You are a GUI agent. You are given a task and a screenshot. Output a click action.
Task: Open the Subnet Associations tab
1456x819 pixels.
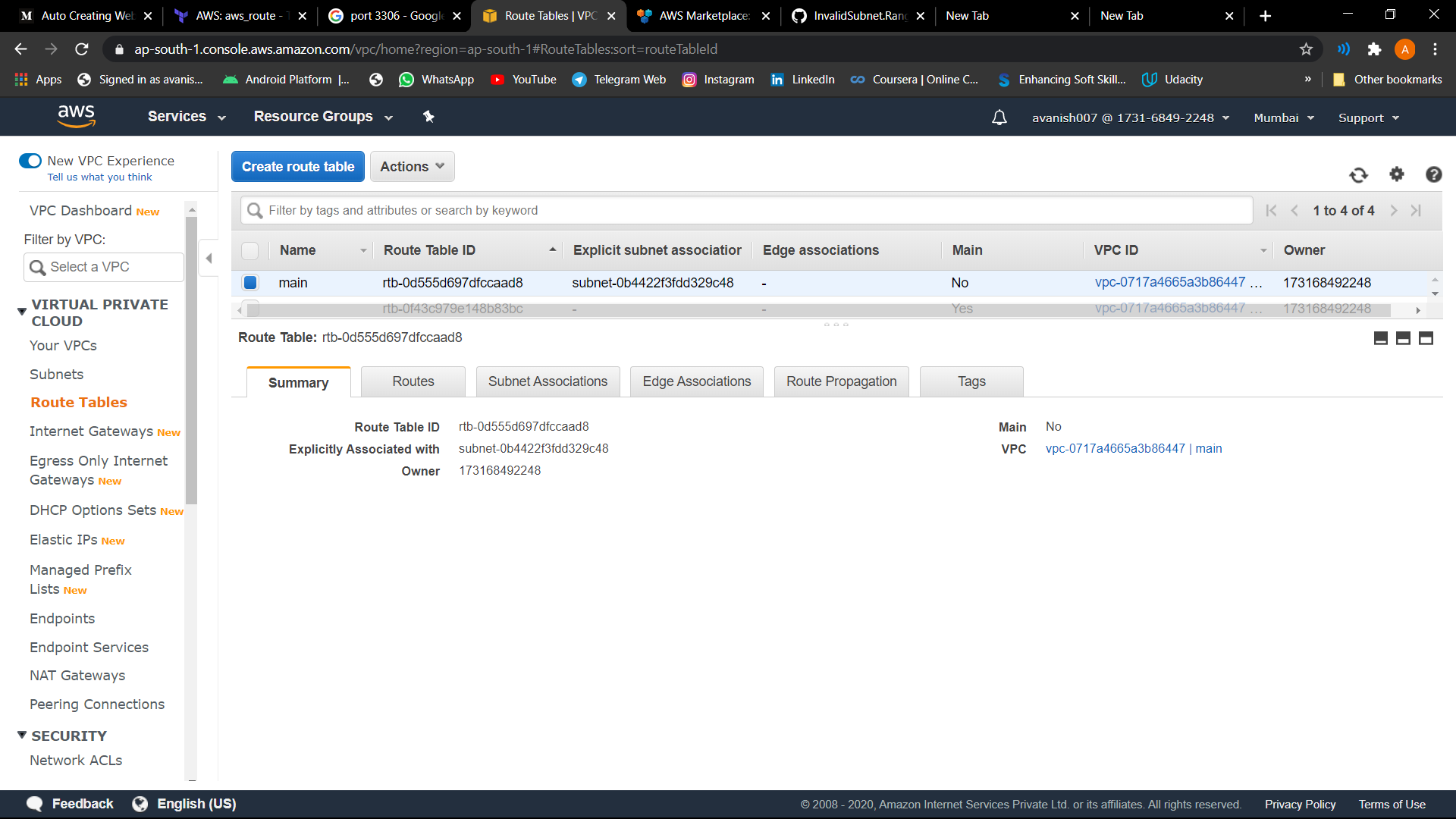[548, 381]
